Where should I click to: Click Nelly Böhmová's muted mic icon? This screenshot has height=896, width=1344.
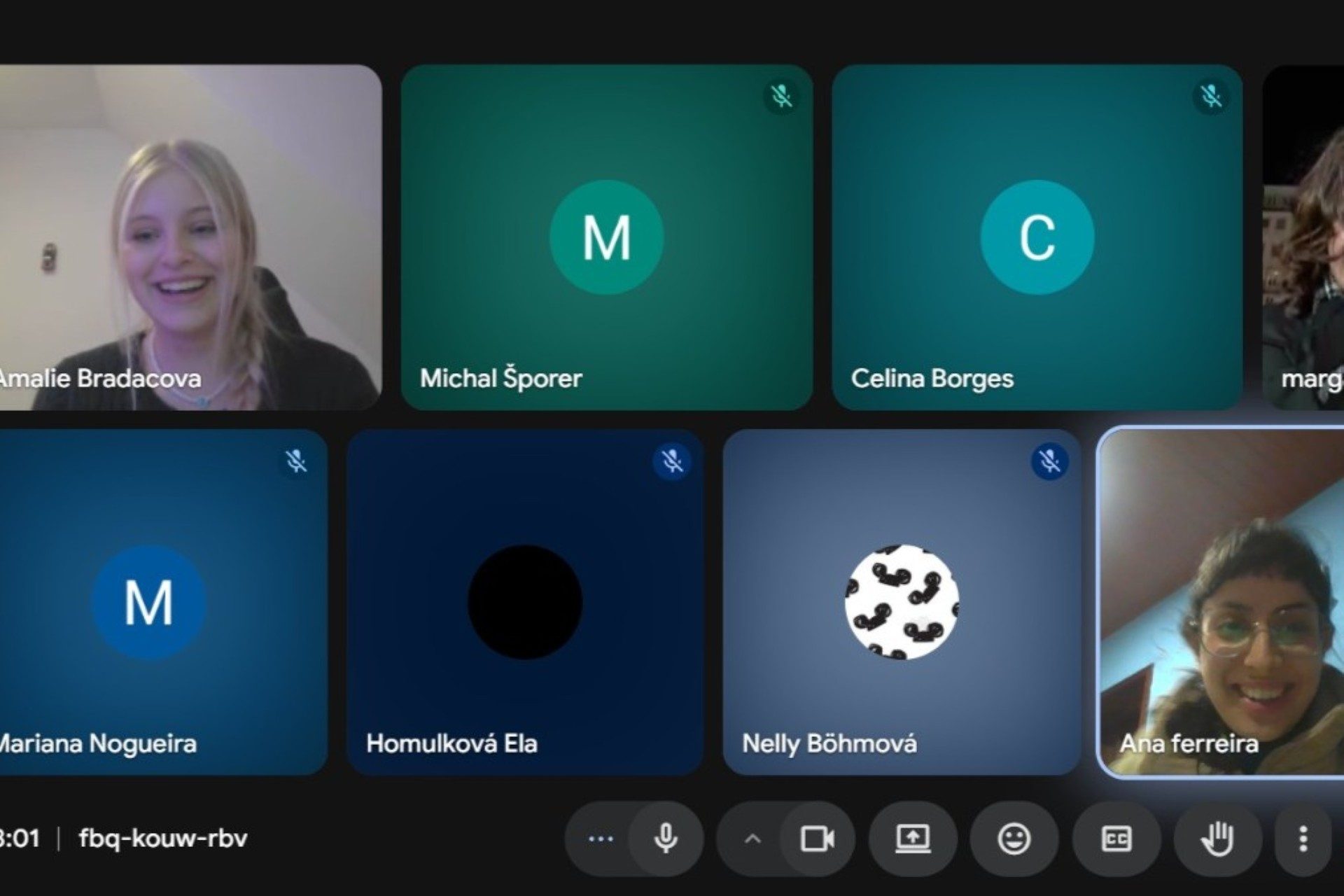tap(1049, 461)
